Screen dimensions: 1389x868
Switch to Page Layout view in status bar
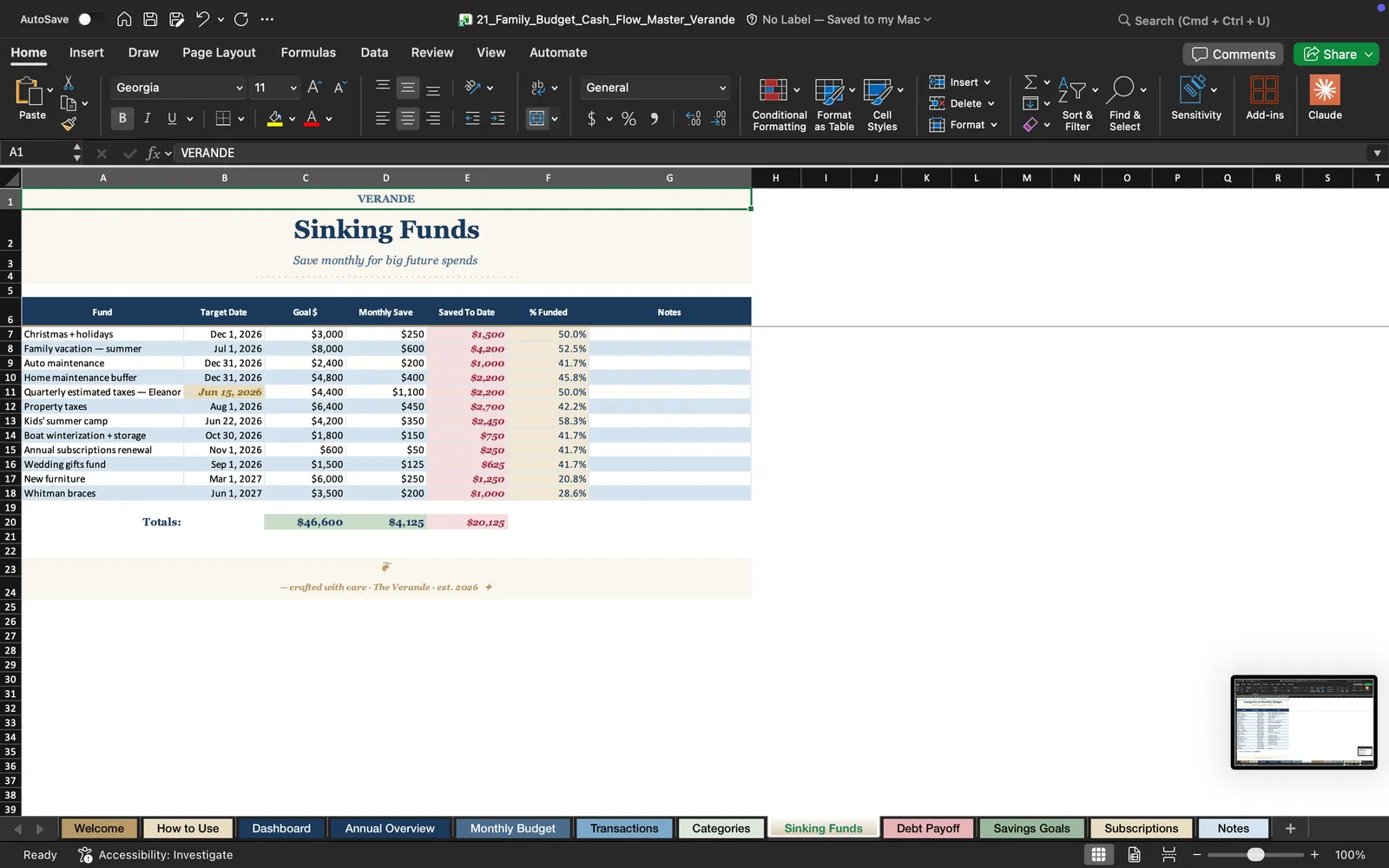[1134, 854]
